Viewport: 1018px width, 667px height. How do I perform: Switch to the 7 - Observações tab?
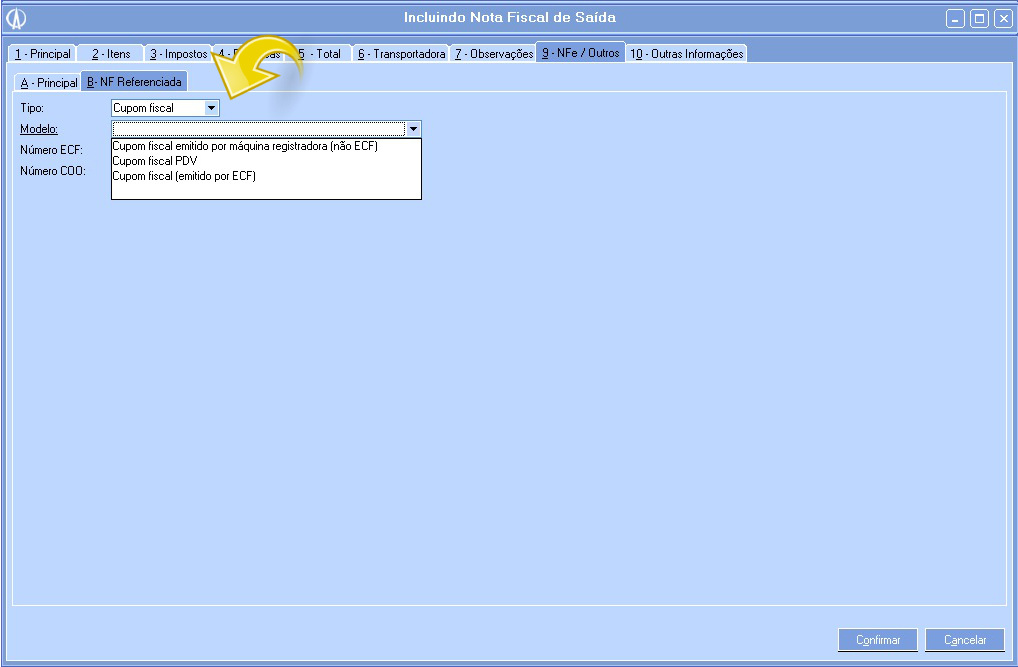[494, 54]
